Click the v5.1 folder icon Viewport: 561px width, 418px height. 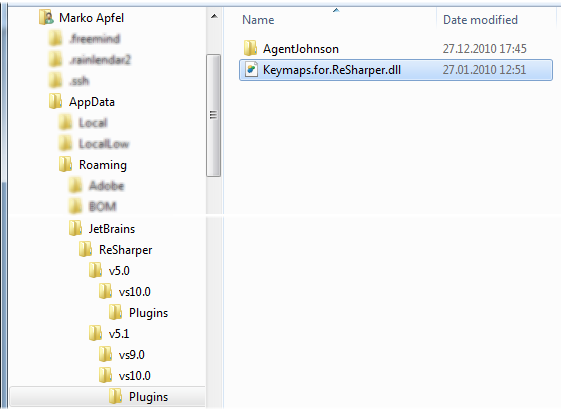[96, 333]
